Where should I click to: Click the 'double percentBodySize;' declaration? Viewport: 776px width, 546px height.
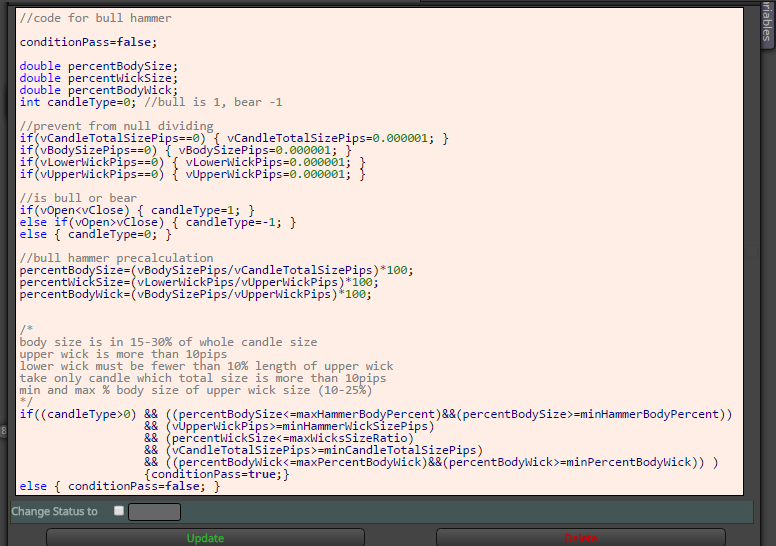click(98, 66)
